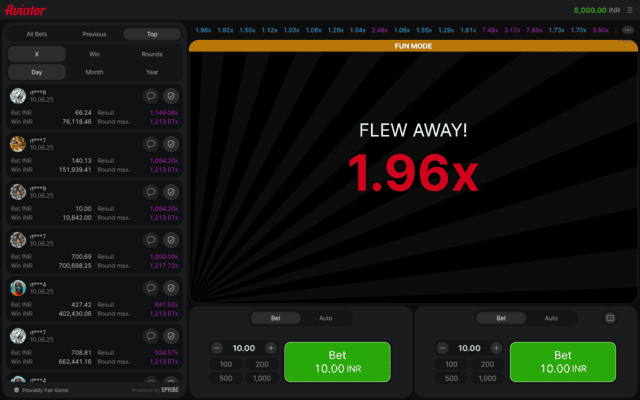
Task: Open chat icon for bet 708.81 row
Action: point(151,336)
